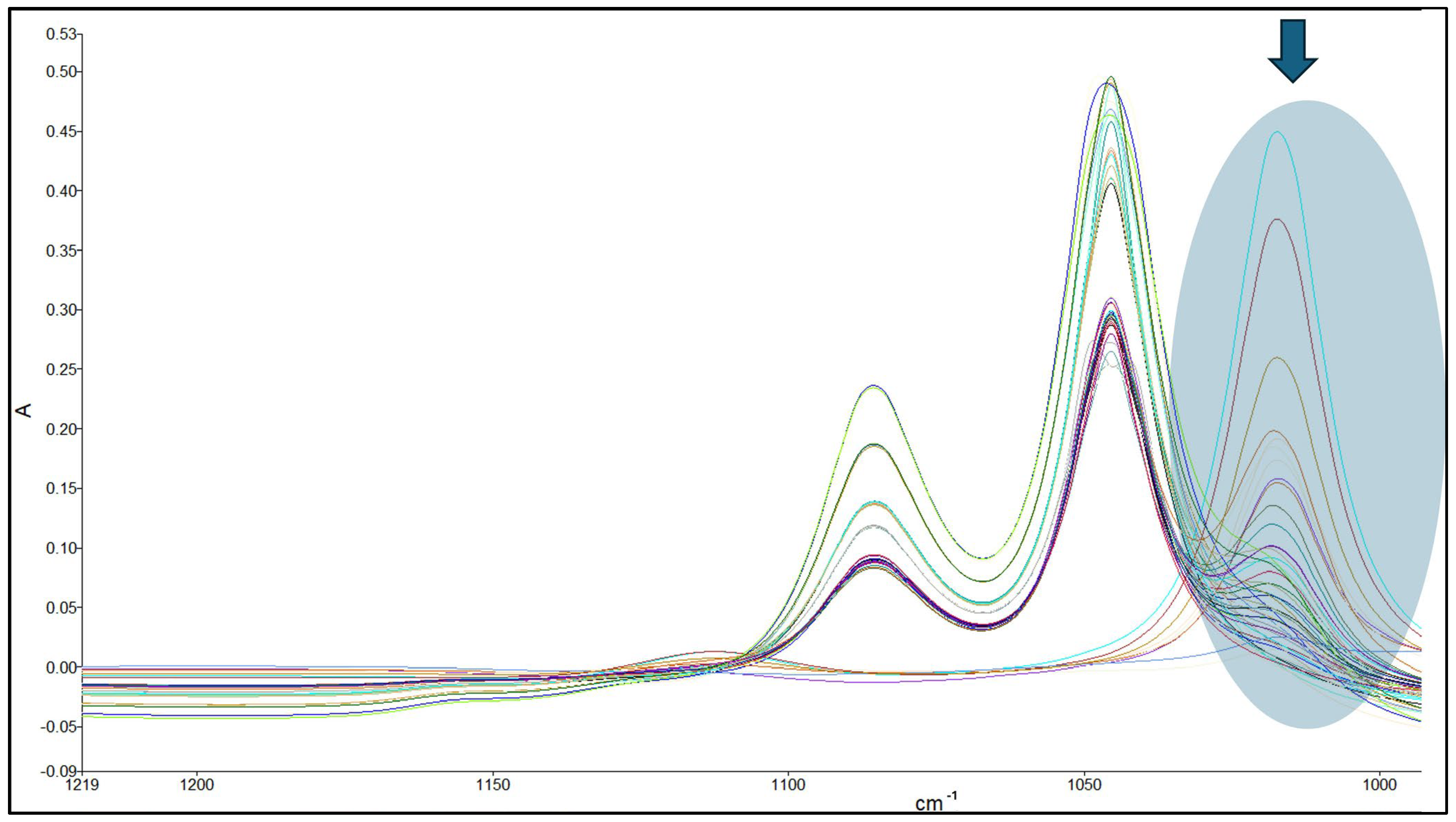
Task: Click the 1100 x-axis tick label
Action: [x=788, y=785]
